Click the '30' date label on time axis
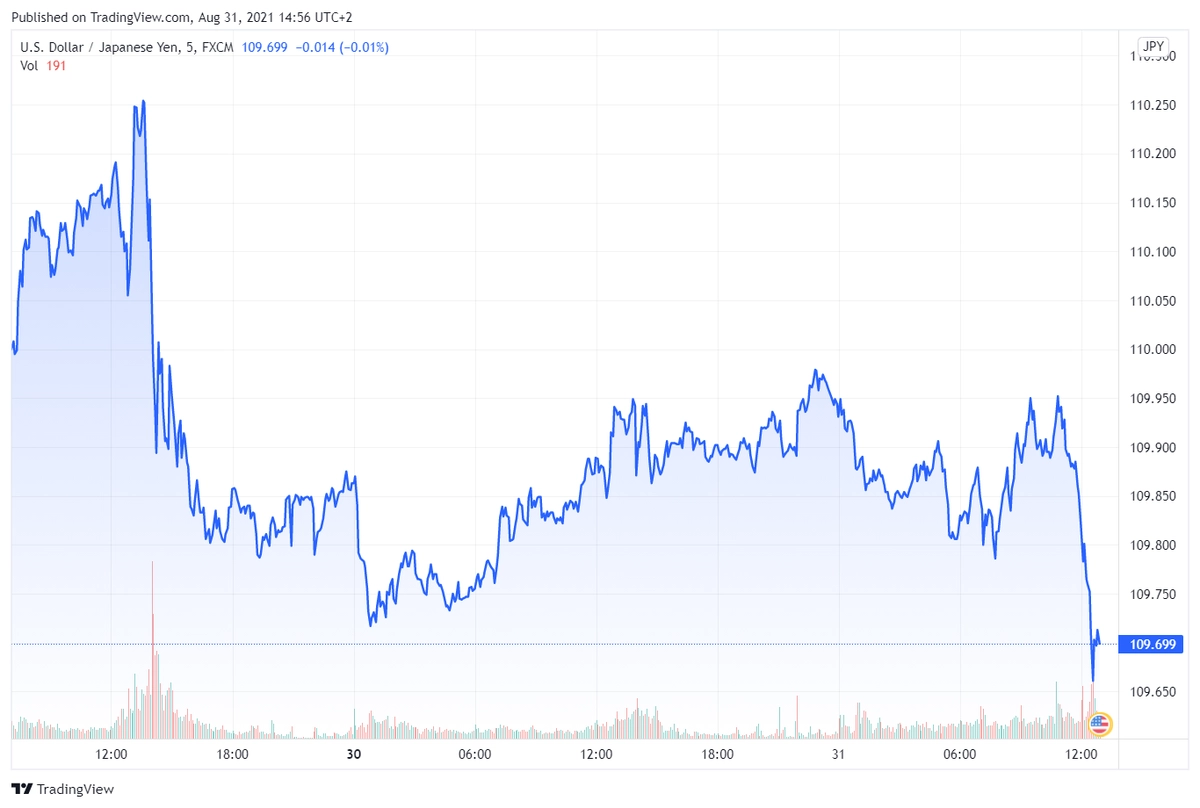 [353, 755]
